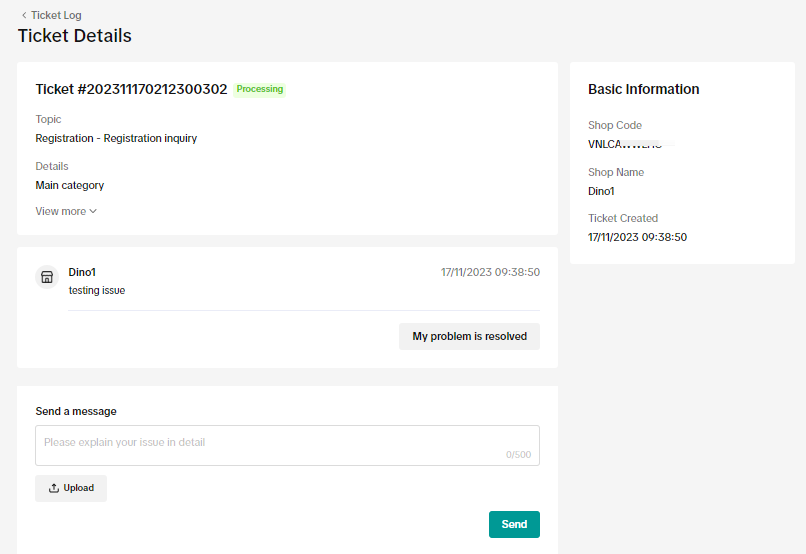This screenshot has height=554, width=806.
Task: Click the "testing issue" message text
Action: pos(97,290)
